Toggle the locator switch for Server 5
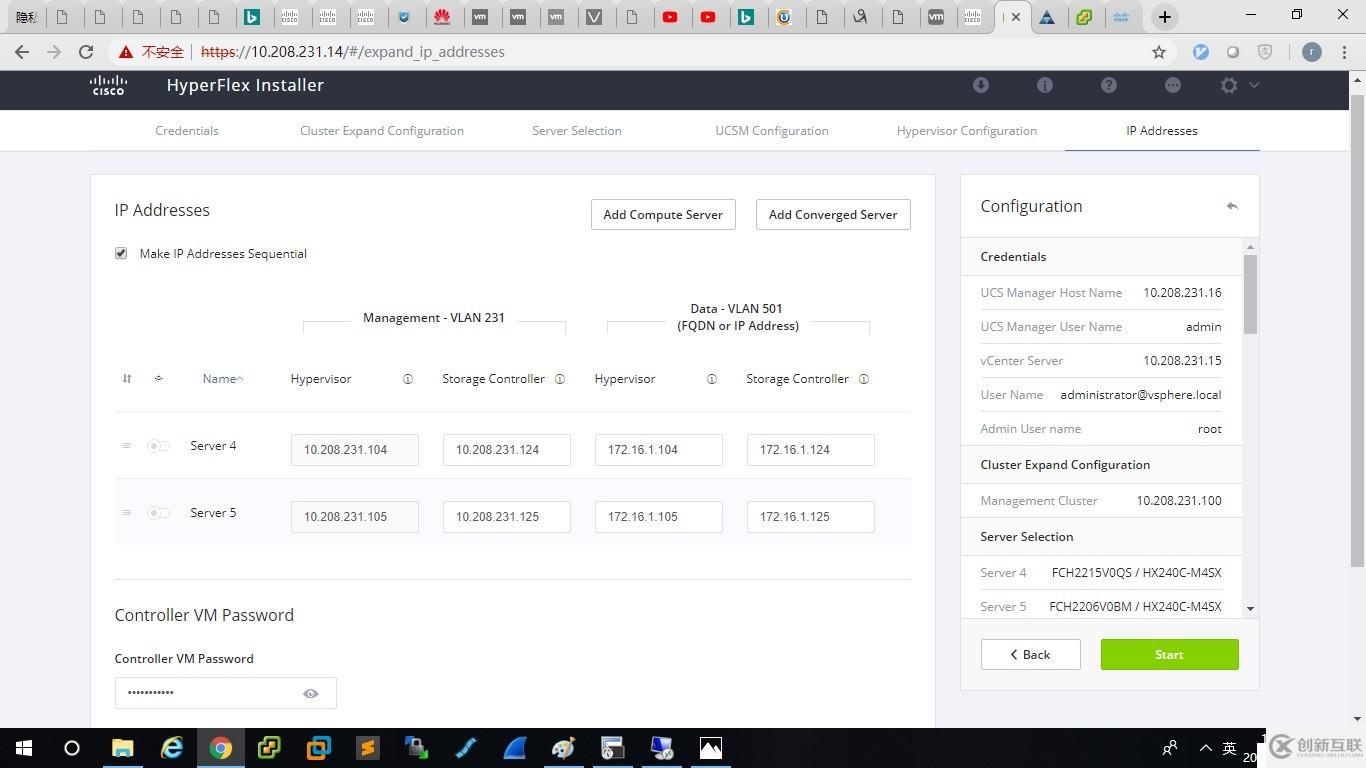The height and width of the screenshot is (768, 1366). [159, 513]
